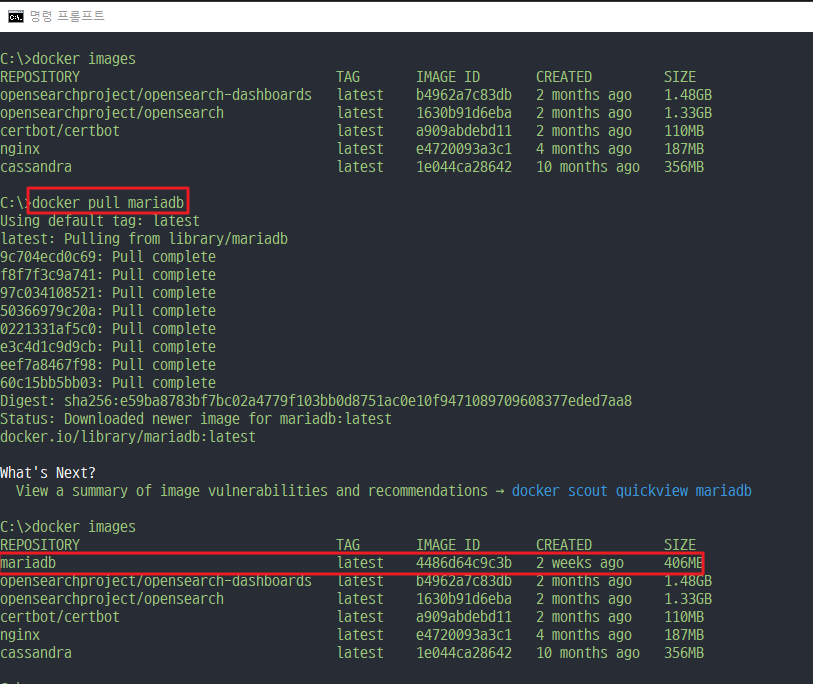Click layer '60c15bb5bb03: Pull complete'
Viewport: 813px width, 684px height.
tap(108, 383)
